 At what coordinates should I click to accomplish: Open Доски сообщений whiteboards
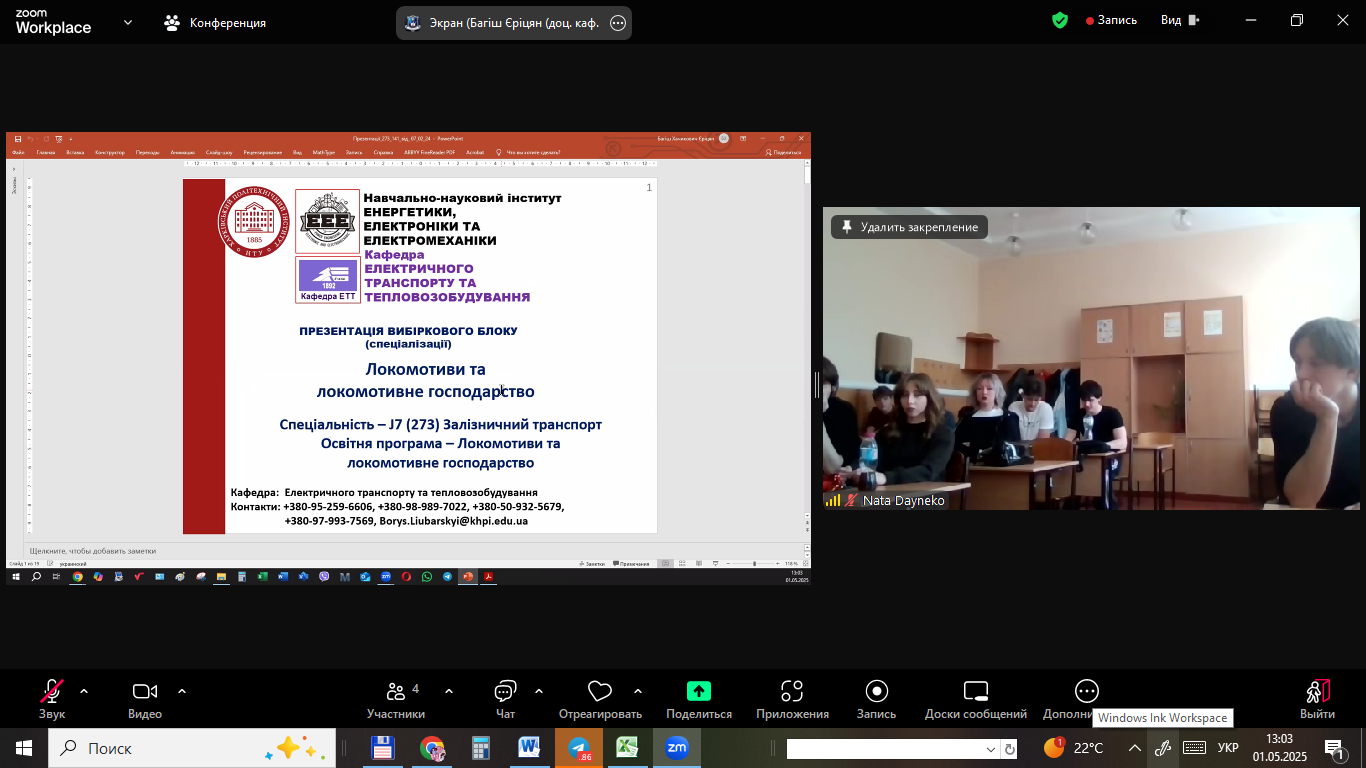pos(975,700)
